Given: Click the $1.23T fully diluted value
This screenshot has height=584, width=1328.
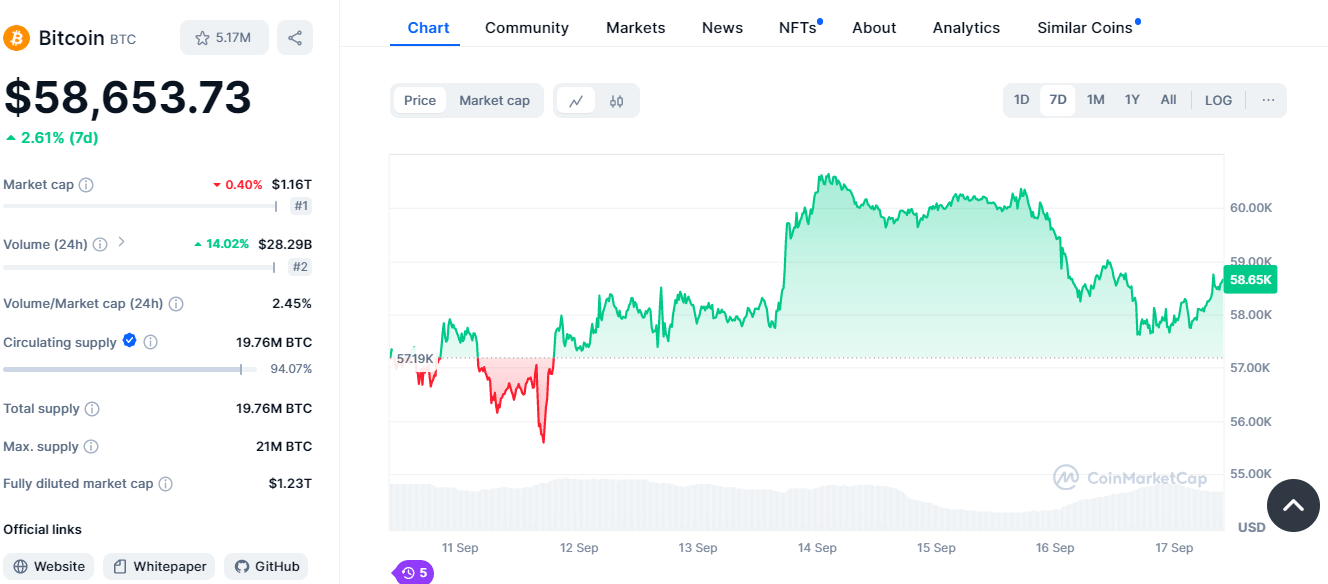Looking at the screenshot, I should coord(290,484).
